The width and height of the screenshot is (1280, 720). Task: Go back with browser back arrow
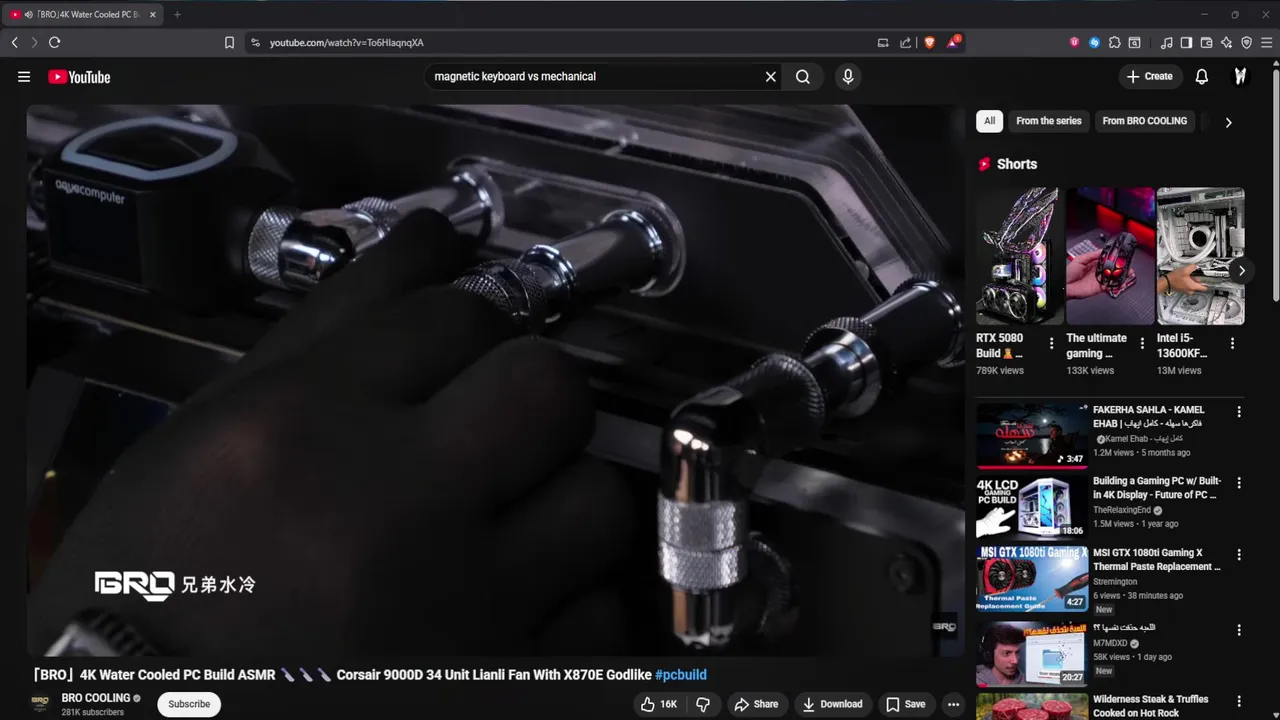pos(14,43)
